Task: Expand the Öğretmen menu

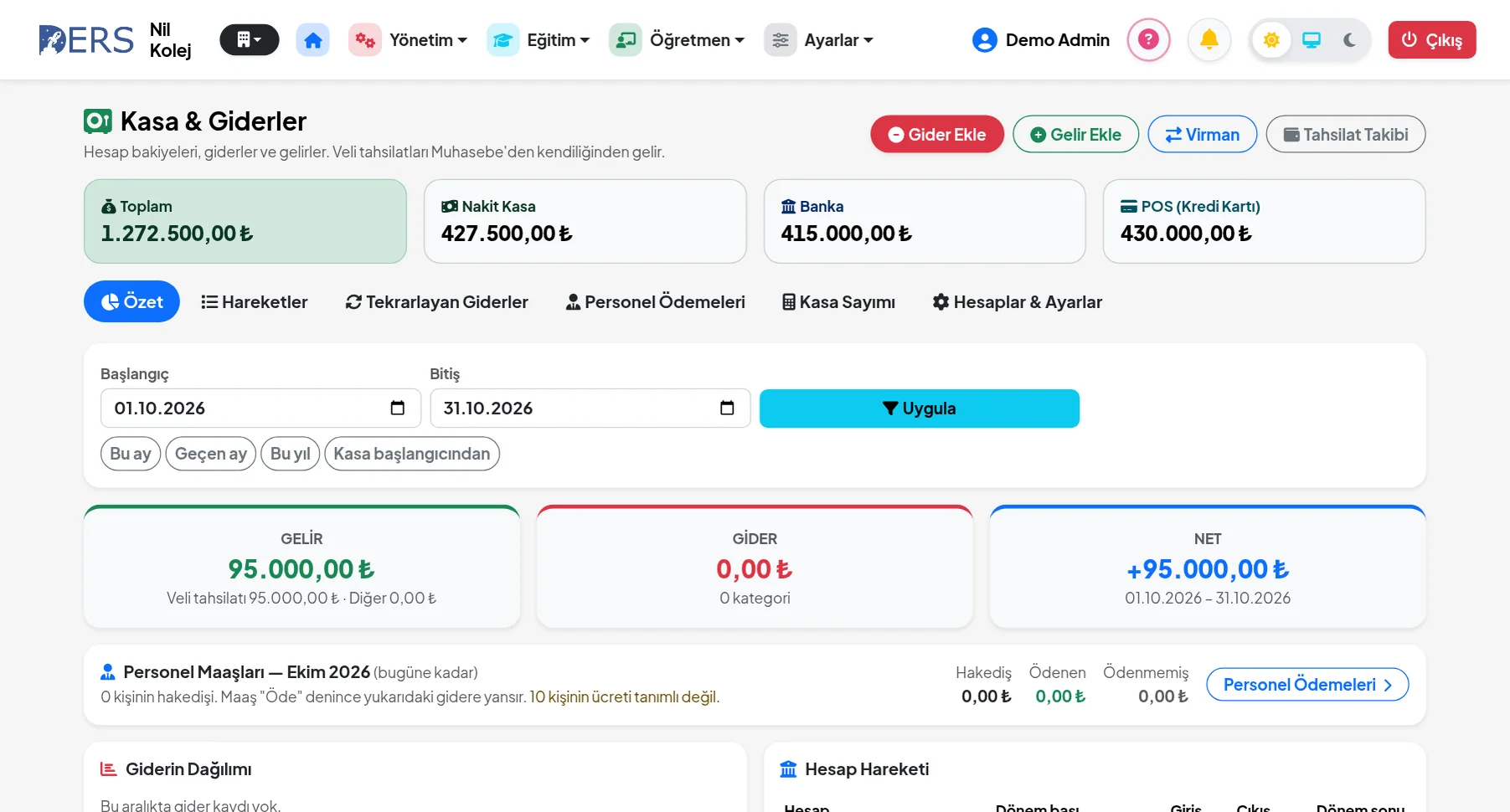Action: click(x=697, y=40)
